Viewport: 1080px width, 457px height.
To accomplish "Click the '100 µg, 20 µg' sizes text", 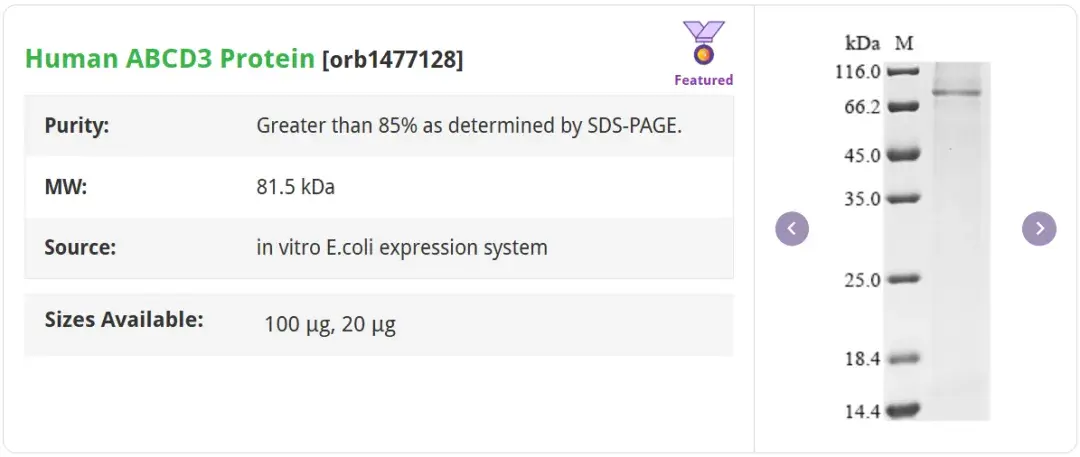I will coord(330,324).
